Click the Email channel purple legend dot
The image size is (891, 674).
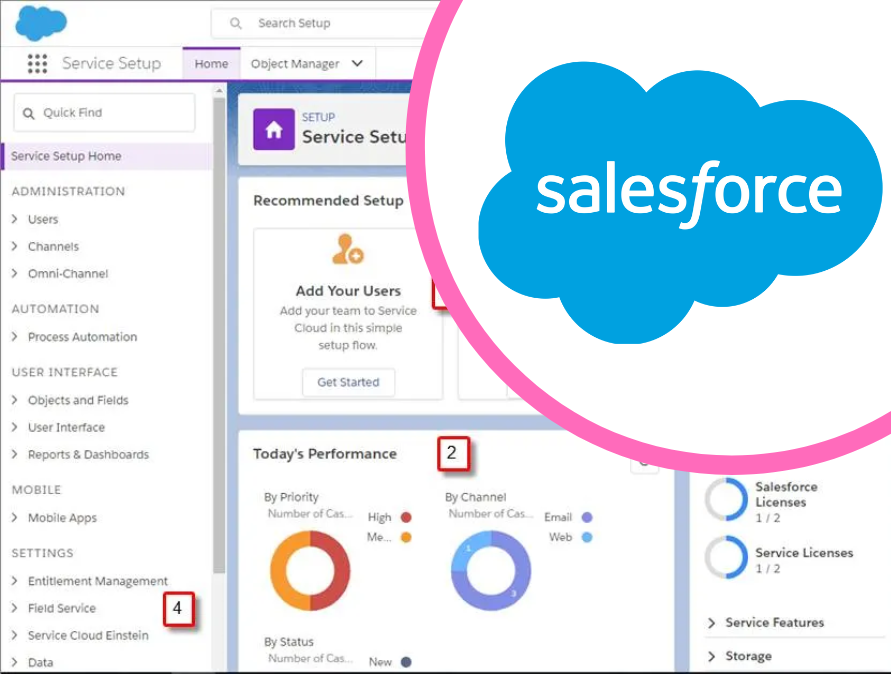coord(587,517)
